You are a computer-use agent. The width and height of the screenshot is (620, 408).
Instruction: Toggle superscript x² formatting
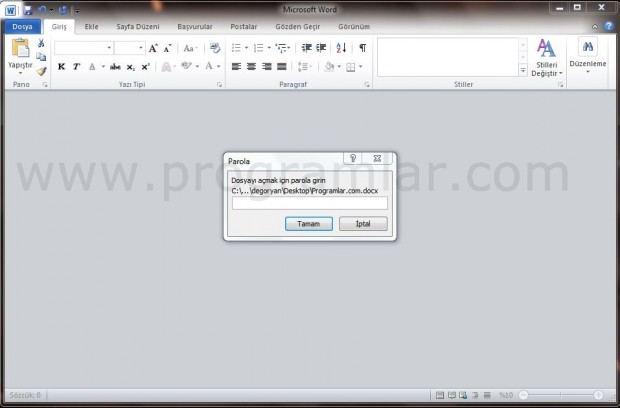coord(146,67)
